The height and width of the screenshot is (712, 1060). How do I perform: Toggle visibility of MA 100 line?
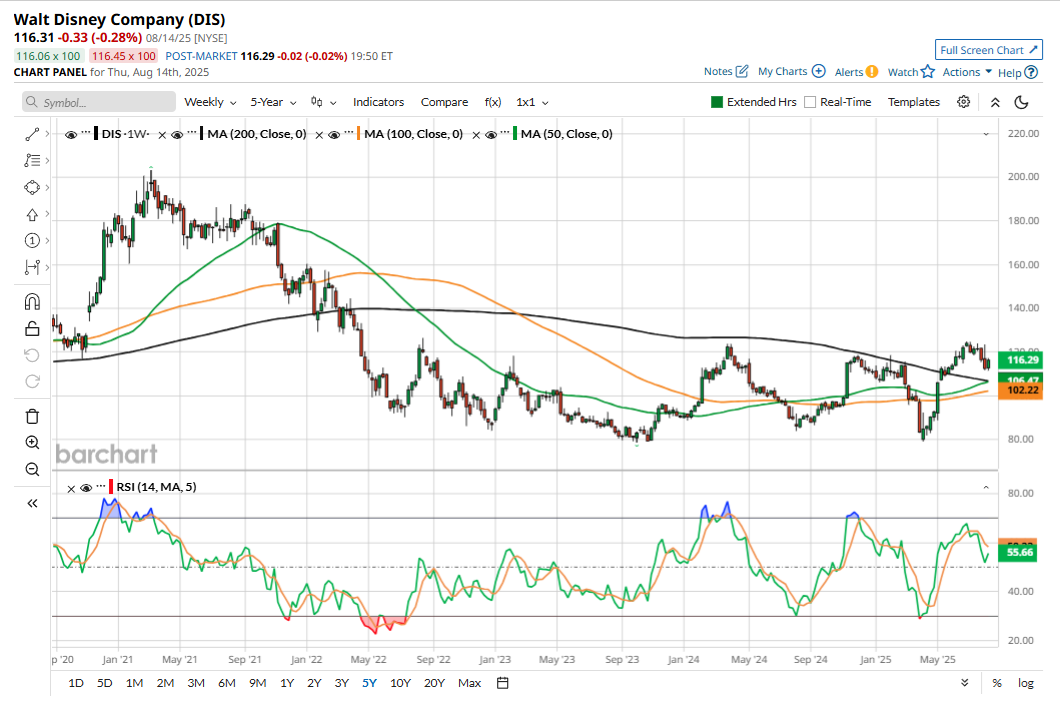click(x=334, y=135)
